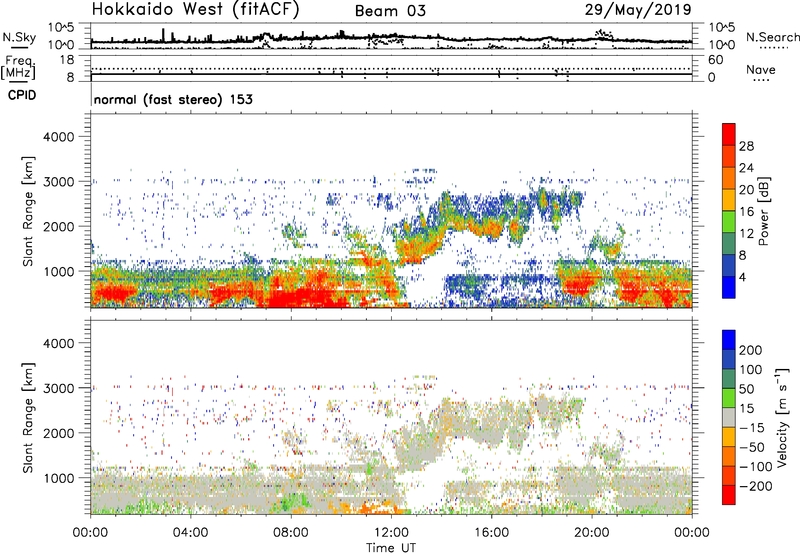
Task: Click the 'N.Search' legend label
Action: coord(772,37)
